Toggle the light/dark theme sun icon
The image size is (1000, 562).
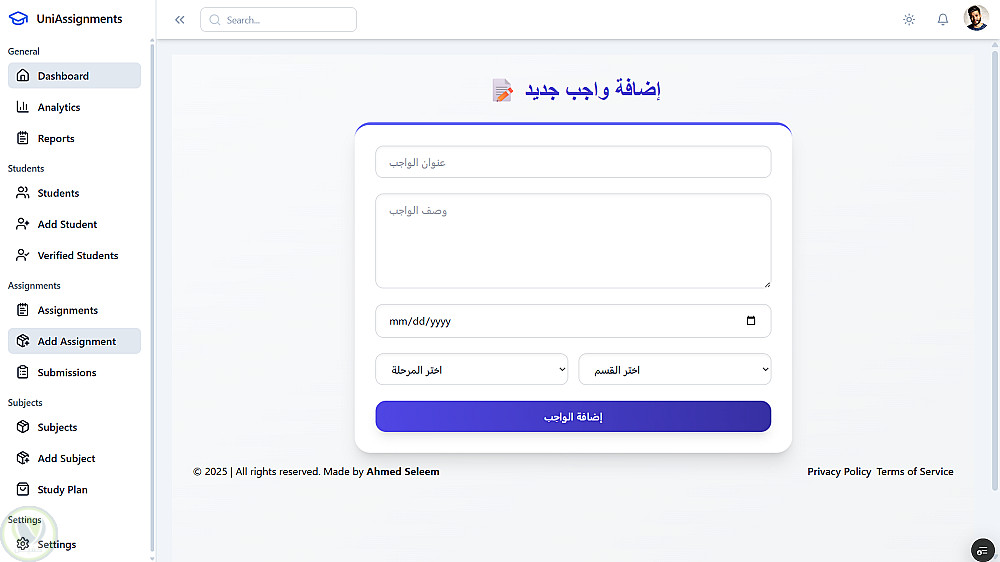(908, 19)
